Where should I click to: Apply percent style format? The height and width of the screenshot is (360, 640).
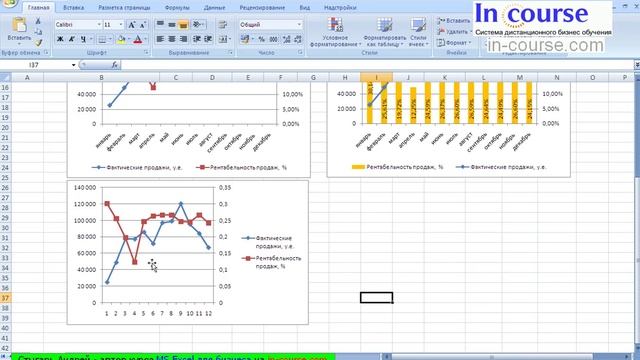[262, 39]
